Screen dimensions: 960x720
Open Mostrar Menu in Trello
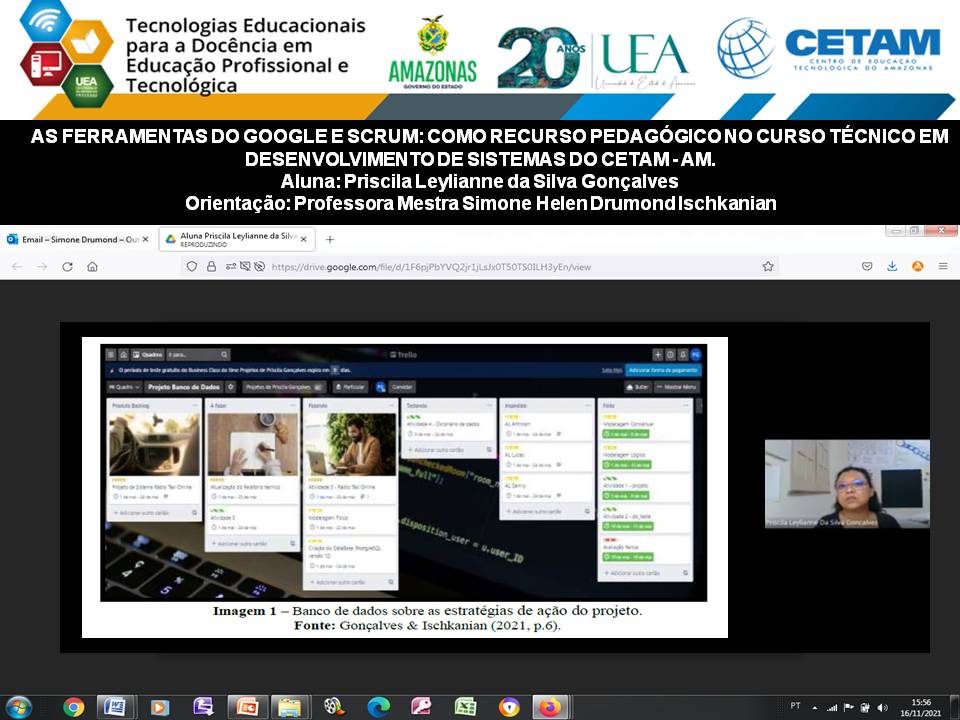[x=676, y=387]
